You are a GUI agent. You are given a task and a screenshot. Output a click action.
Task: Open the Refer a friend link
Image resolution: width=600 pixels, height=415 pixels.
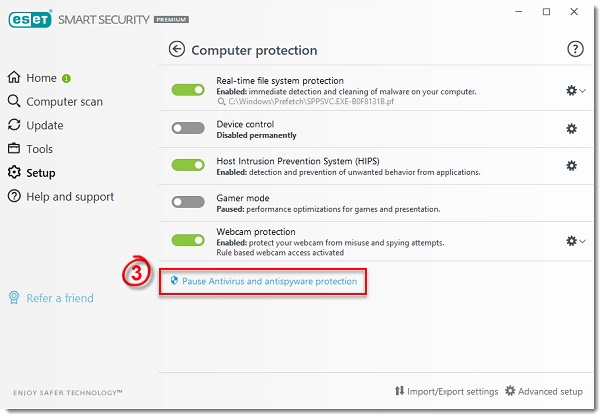click(60, 297)
